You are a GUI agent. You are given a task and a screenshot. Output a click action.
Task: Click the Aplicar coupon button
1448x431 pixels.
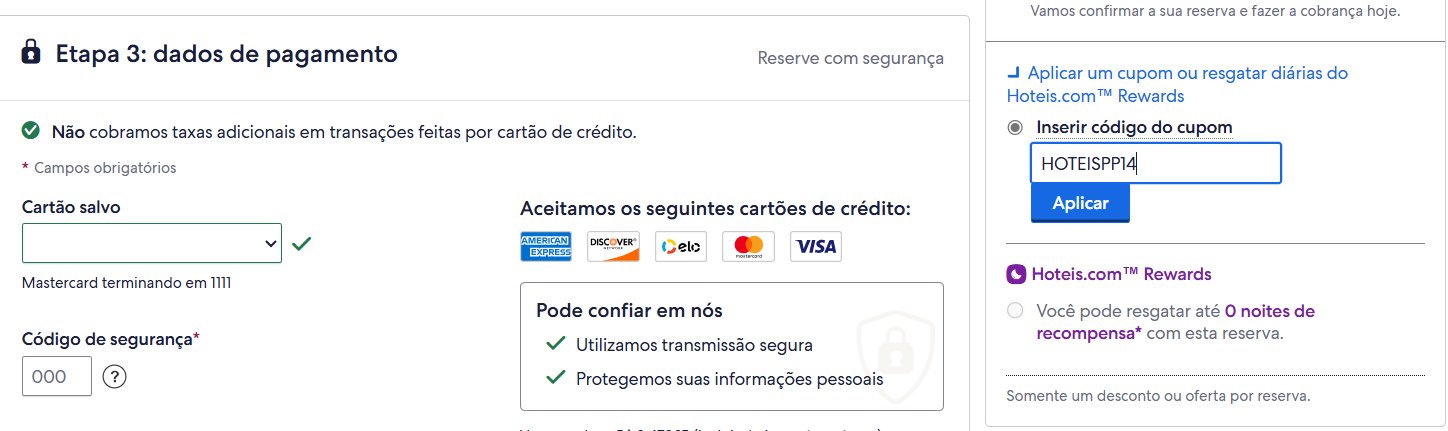(x=1080, y=203)
